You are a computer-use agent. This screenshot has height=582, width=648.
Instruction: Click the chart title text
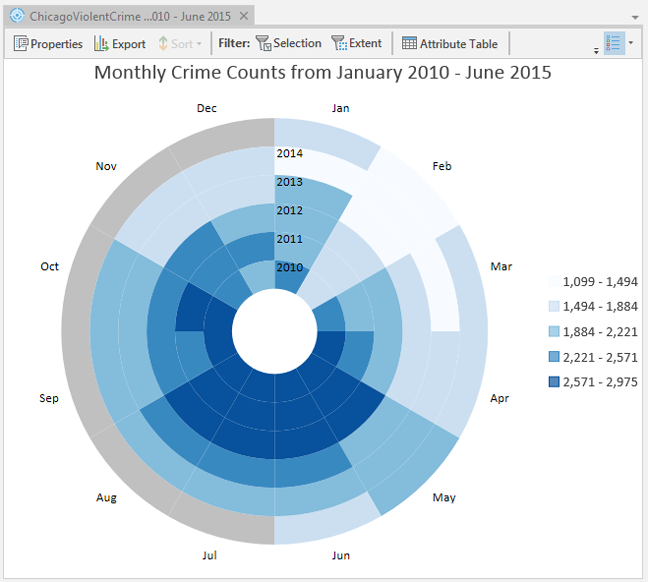click(322, 73)
